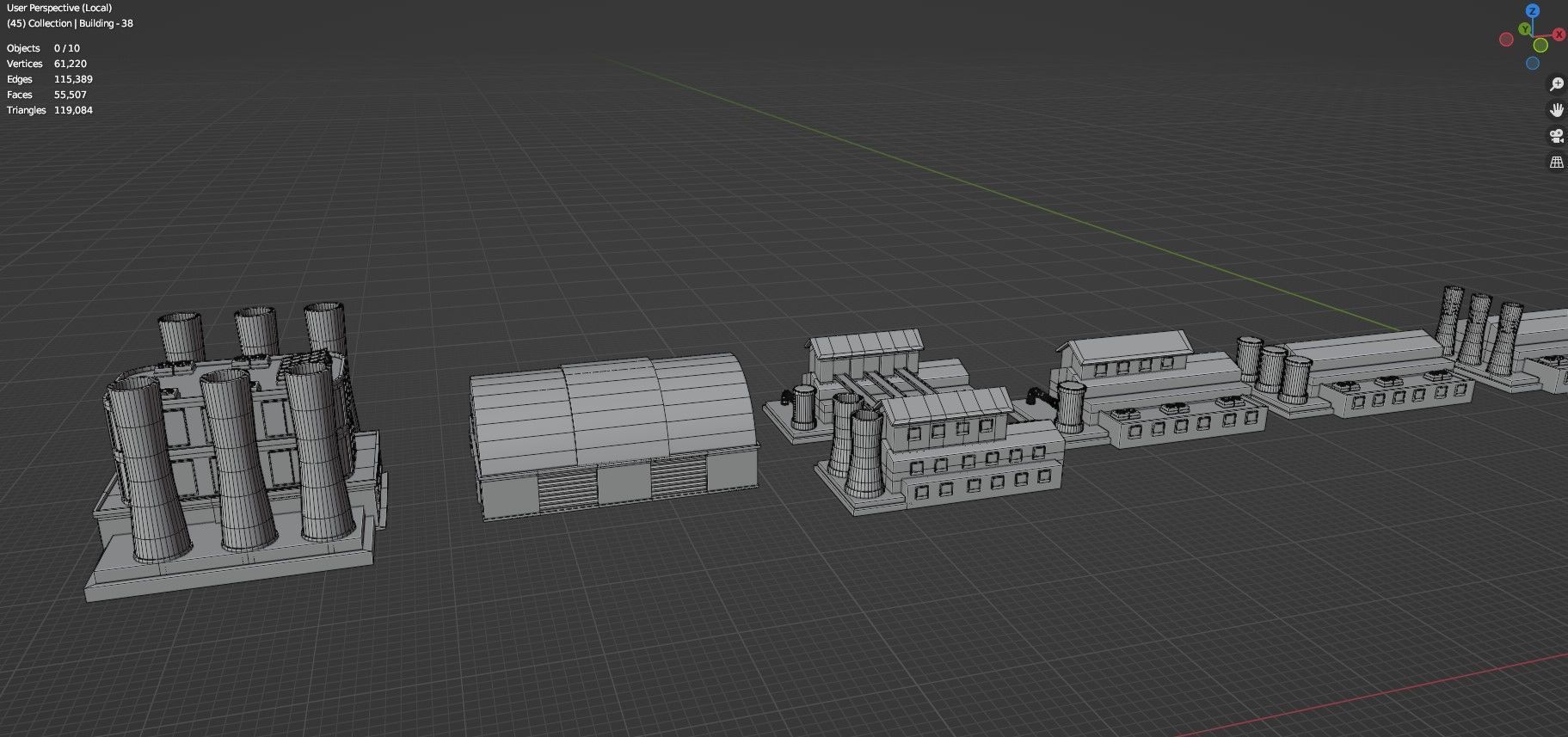Click the unlabeled negative Z axis gizmo circle
The height and width of the screenshot is (737, 1568).
1533,63
